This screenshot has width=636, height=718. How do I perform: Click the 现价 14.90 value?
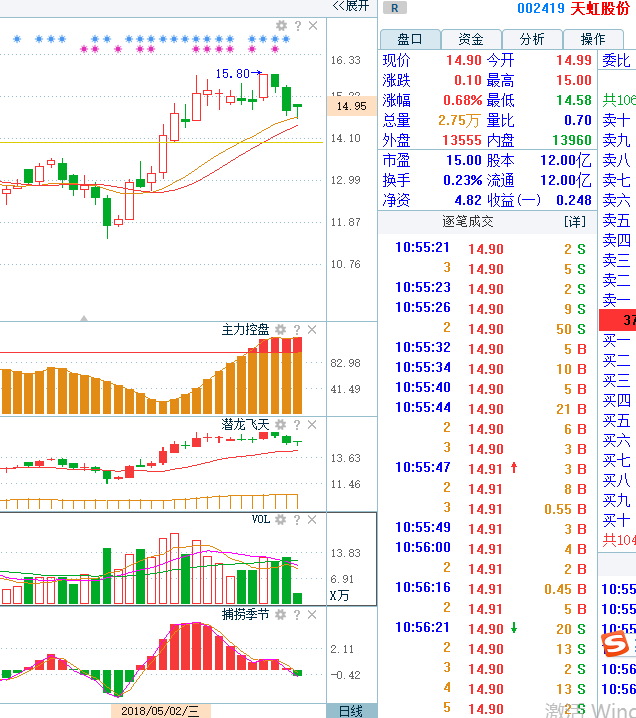[x=464, y=60]
